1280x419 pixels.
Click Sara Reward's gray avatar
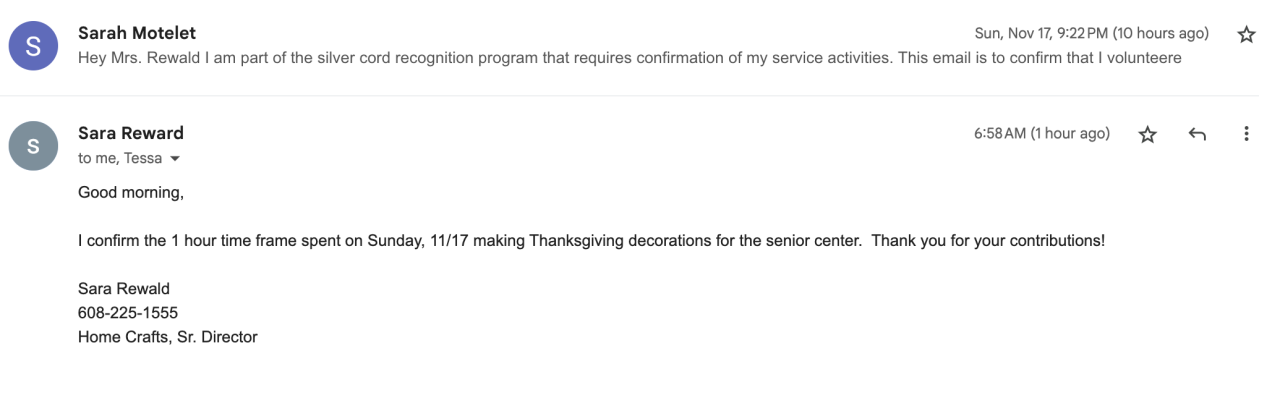pos(33,146)
